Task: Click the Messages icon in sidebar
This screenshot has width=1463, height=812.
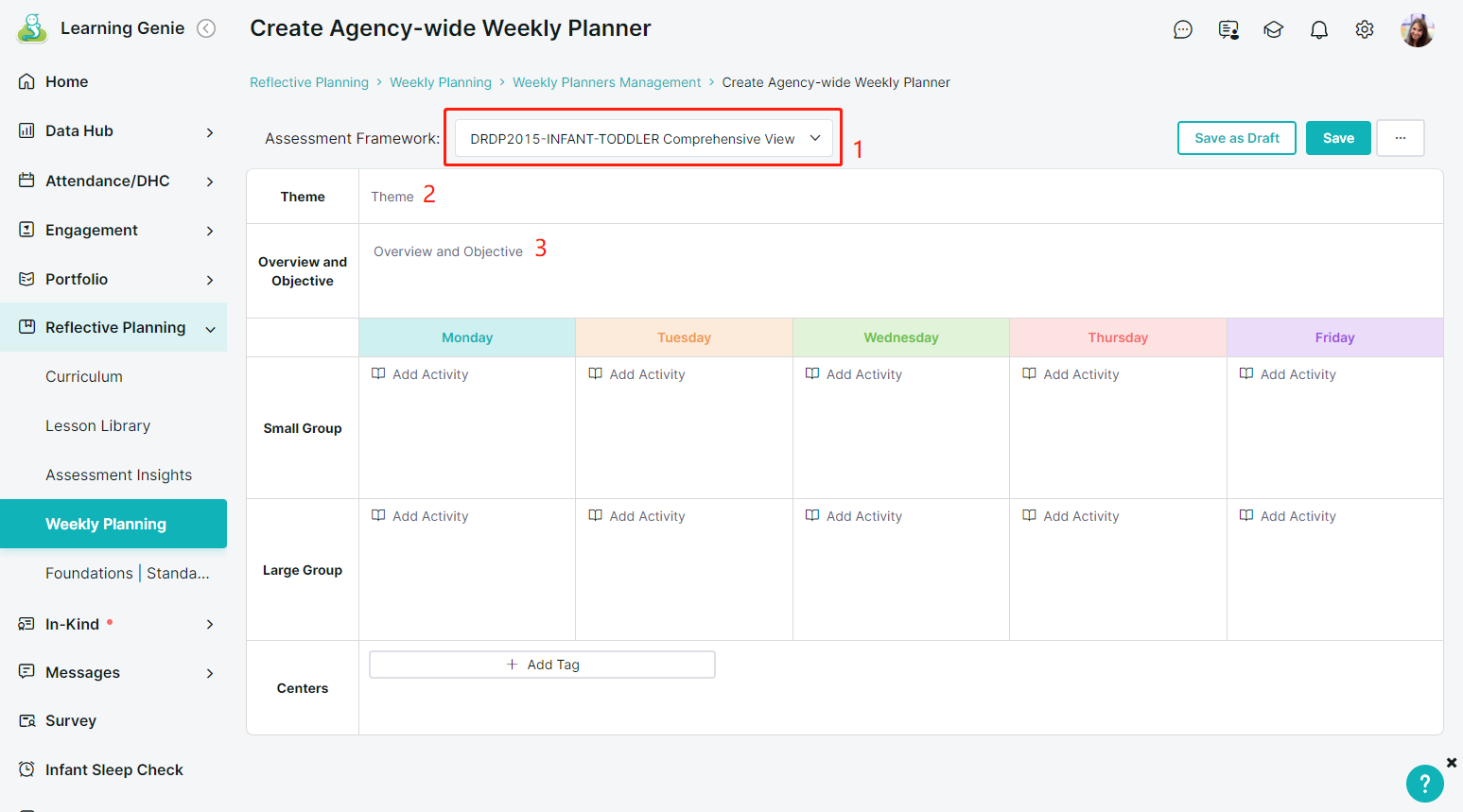Action: pyautogui.click(x=26, y=672)
